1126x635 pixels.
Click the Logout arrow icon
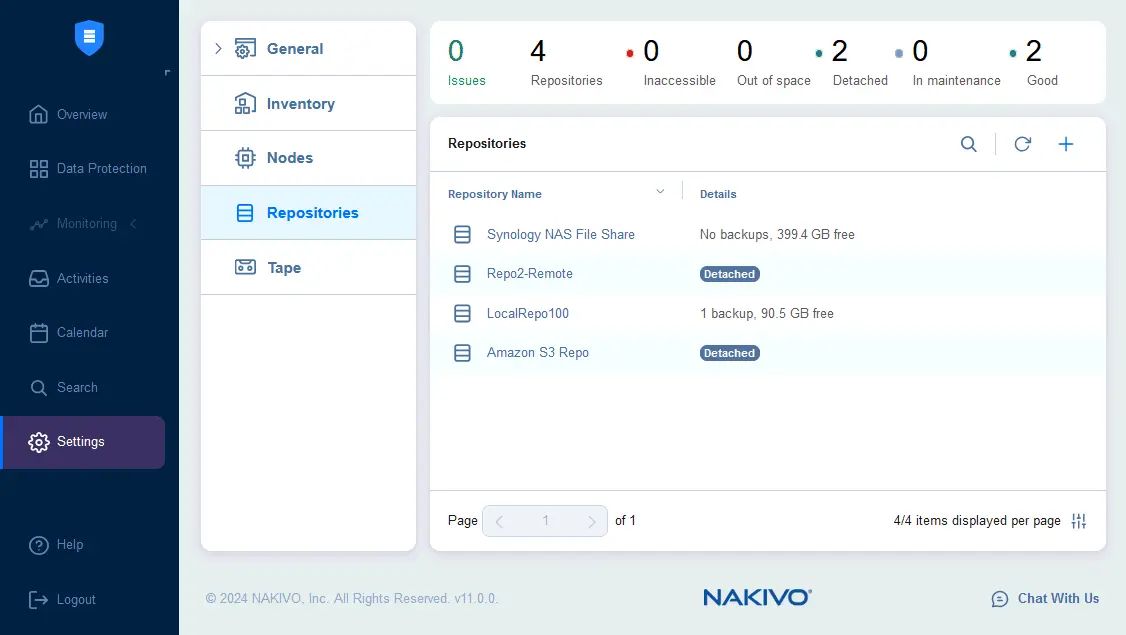click(x=39, y=600)
